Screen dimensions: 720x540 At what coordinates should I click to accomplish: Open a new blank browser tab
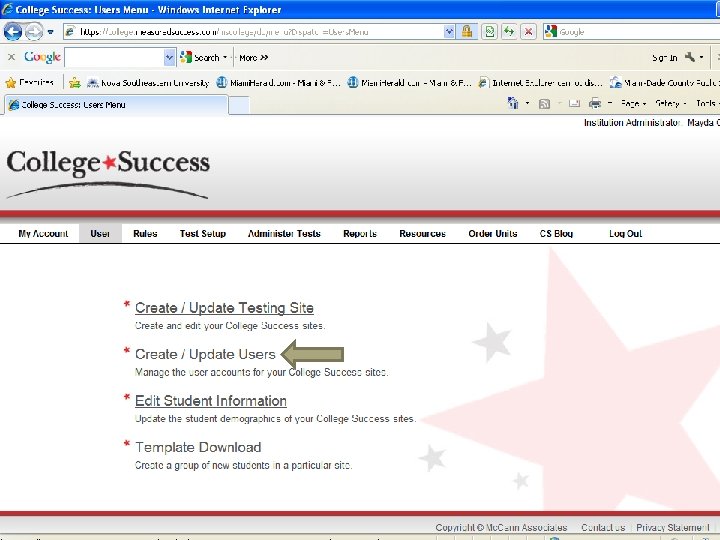tap(239, 105)
